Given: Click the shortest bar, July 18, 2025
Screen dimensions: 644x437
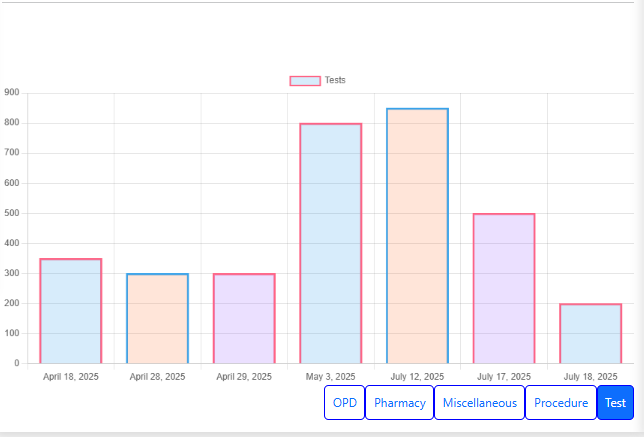Looking at the screenshot, I should coord(590,333).
